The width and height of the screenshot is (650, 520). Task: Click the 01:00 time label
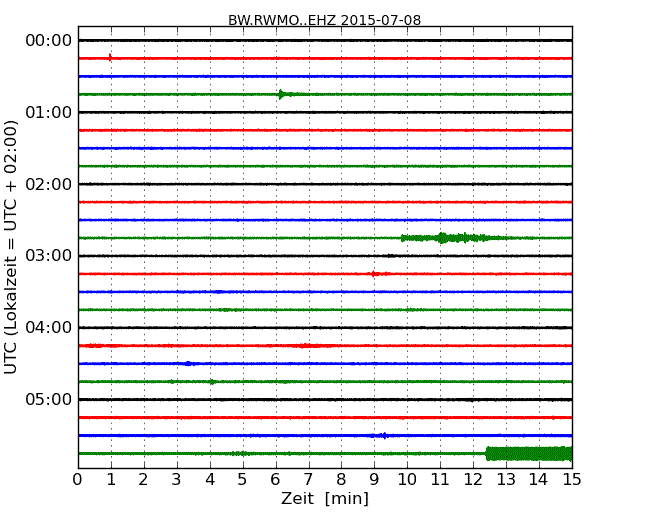(x=49, y=112)
